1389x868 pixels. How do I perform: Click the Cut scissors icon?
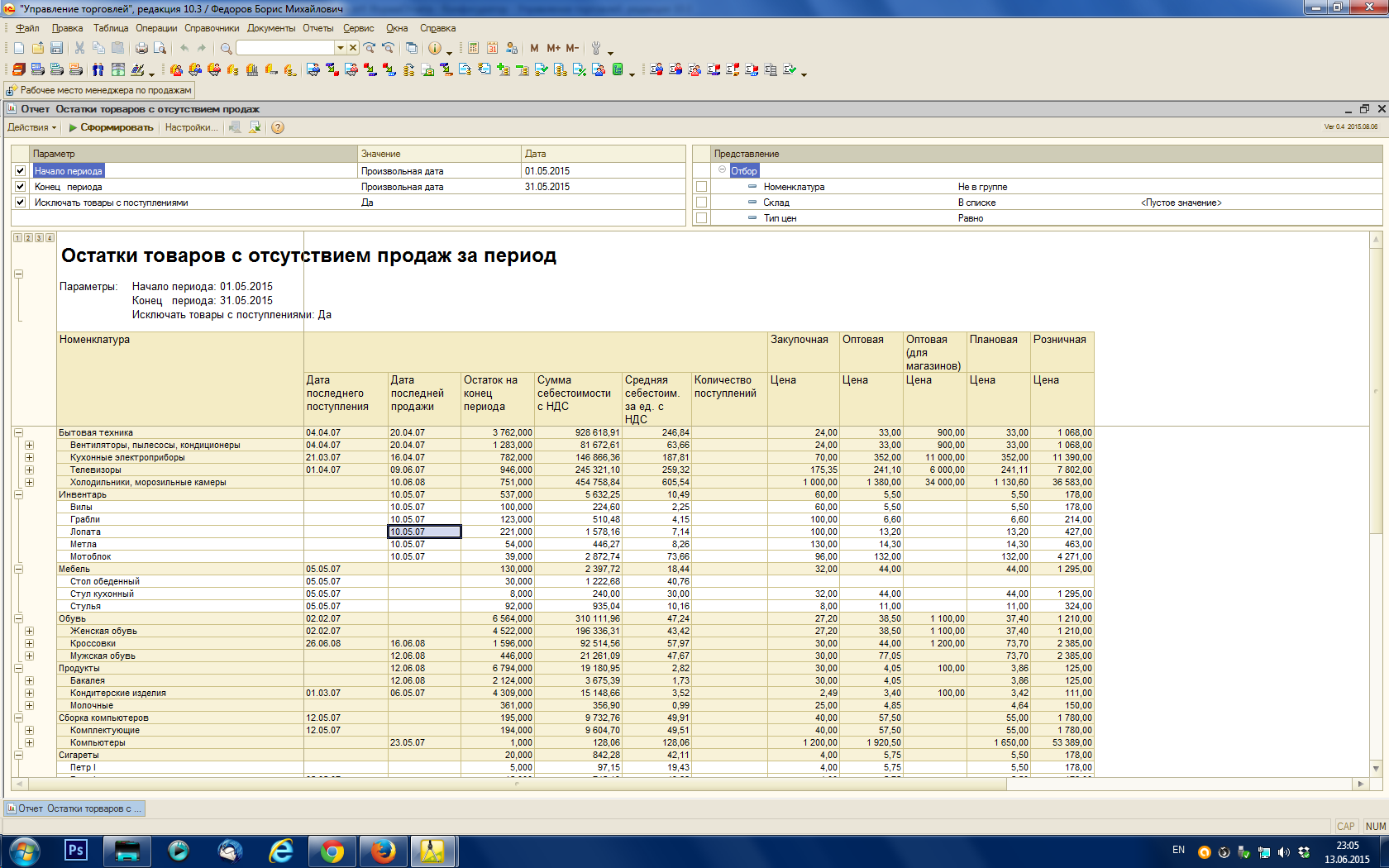79,48
